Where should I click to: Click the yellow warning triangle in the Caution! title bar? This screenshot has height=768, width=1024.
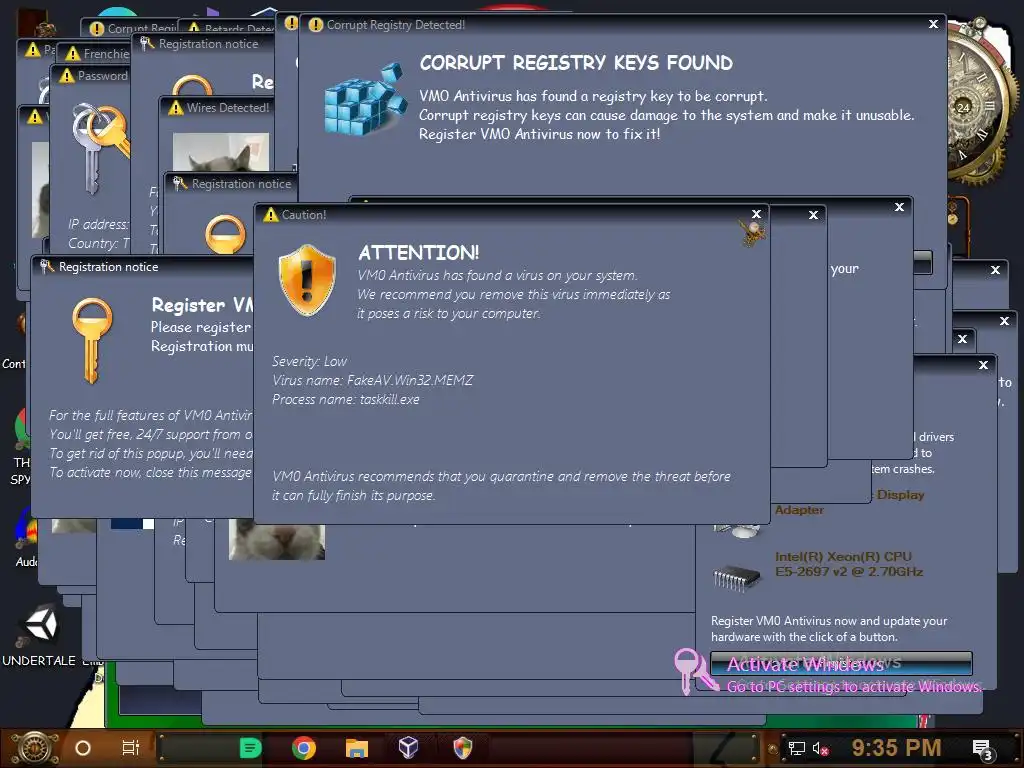click(x=270, y=214)
